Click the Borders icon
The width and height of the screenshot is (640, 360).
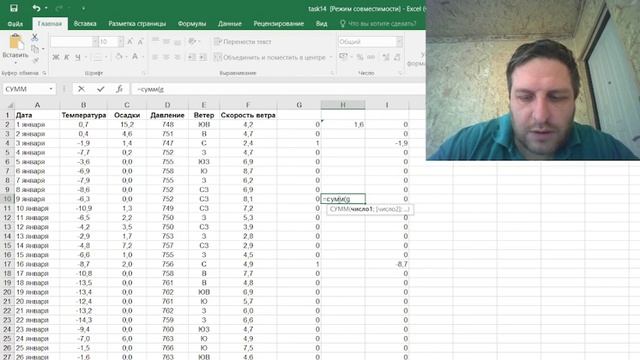pyautogui.click(x=98, y=57)
